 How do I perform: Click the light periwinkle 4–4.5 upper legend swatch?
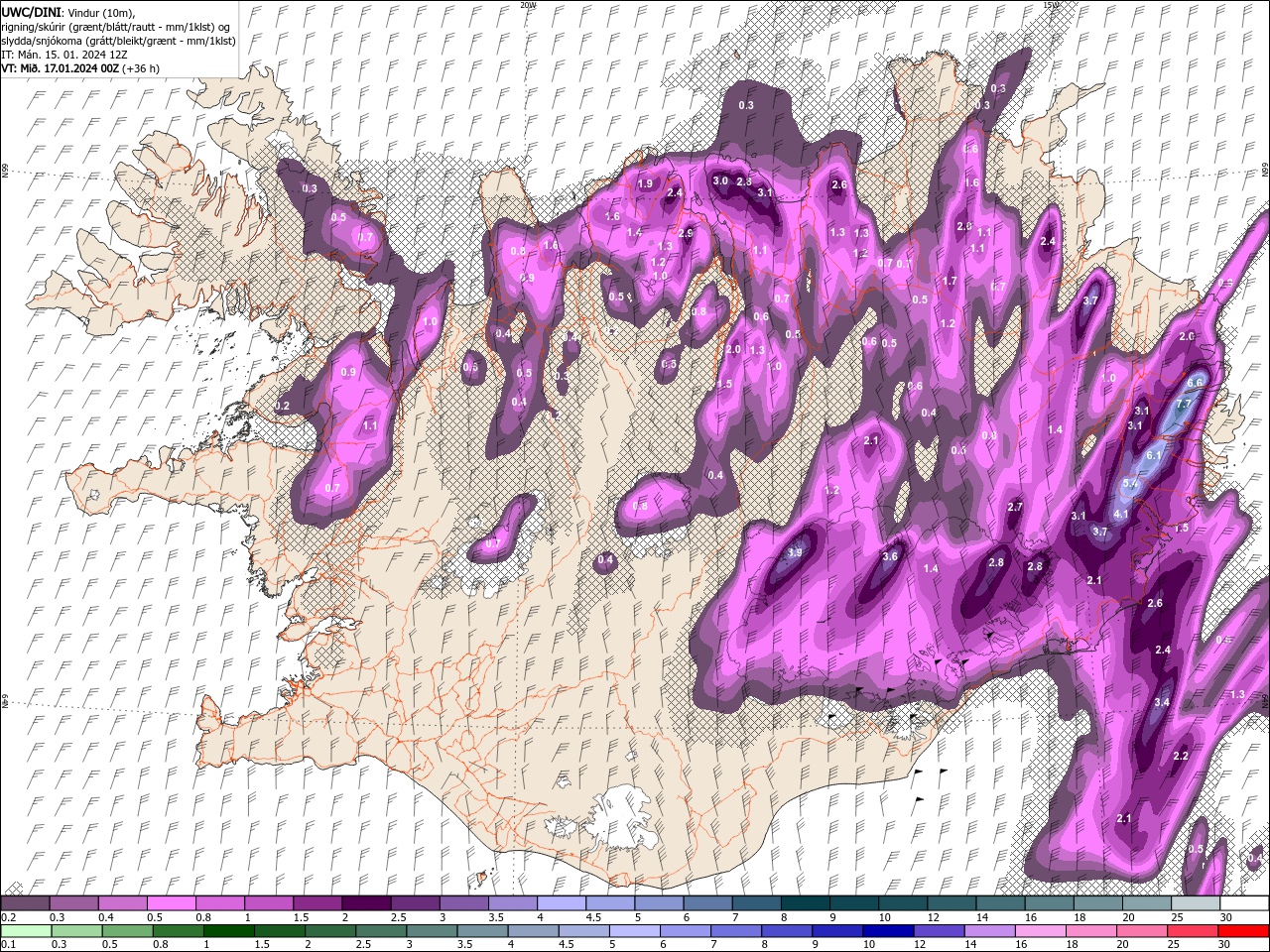pyautogui.click(x=562, y=903)
